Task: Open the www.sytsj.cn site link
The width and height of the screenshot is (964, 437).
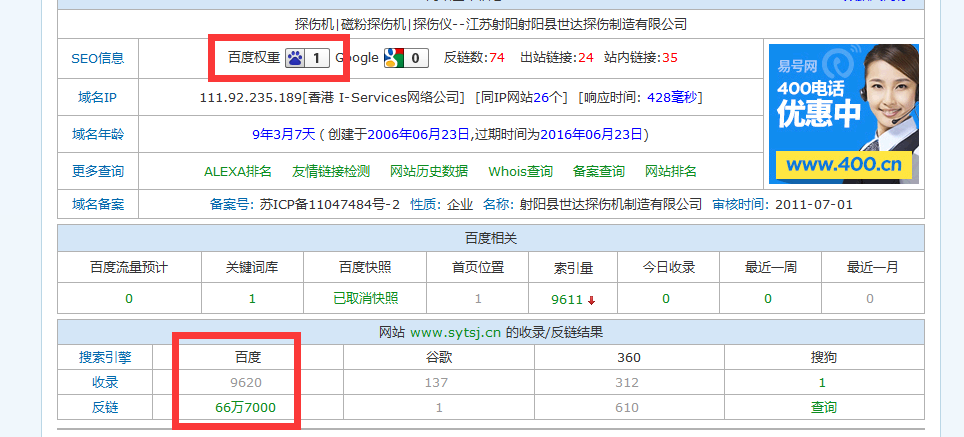Action: point(455,332)
